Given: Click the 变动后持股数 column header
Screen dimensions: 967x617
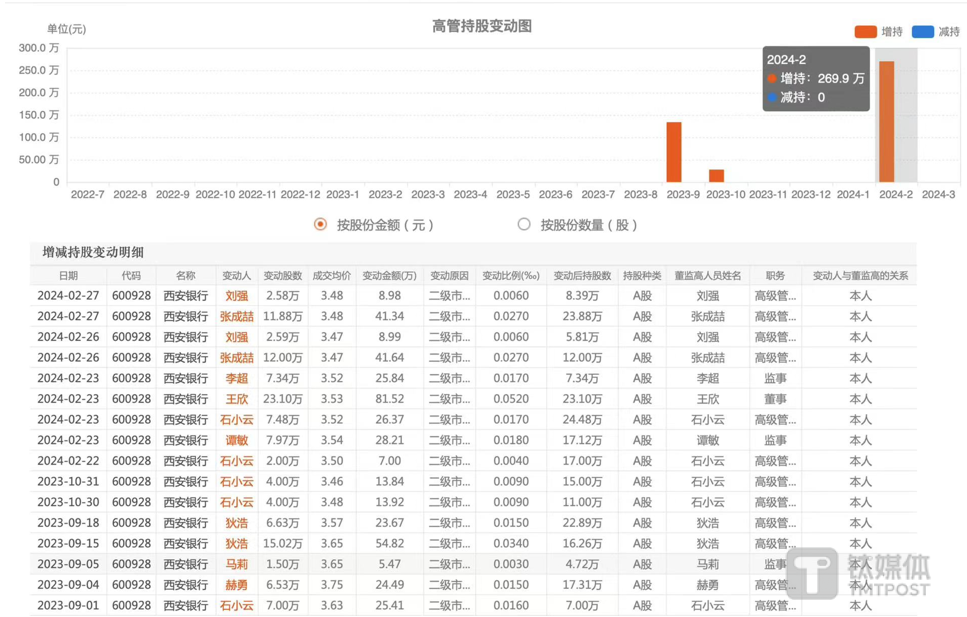Looking at the screenshot, I should (582, 276).
